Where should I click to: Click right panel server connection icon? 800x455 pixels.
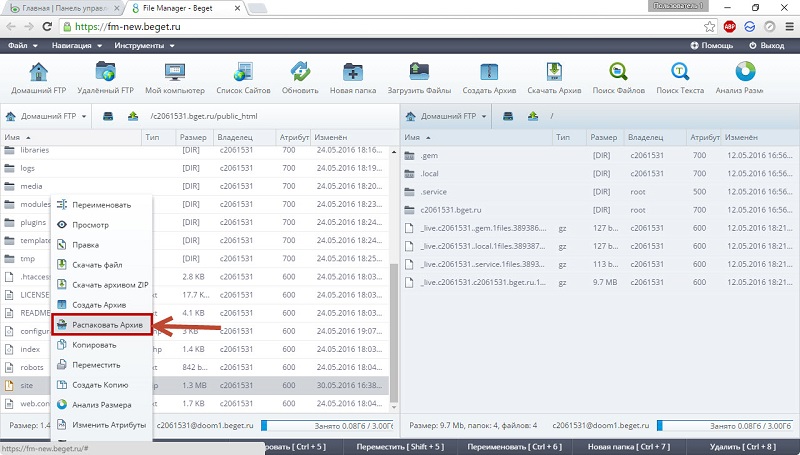coord(508,116)
